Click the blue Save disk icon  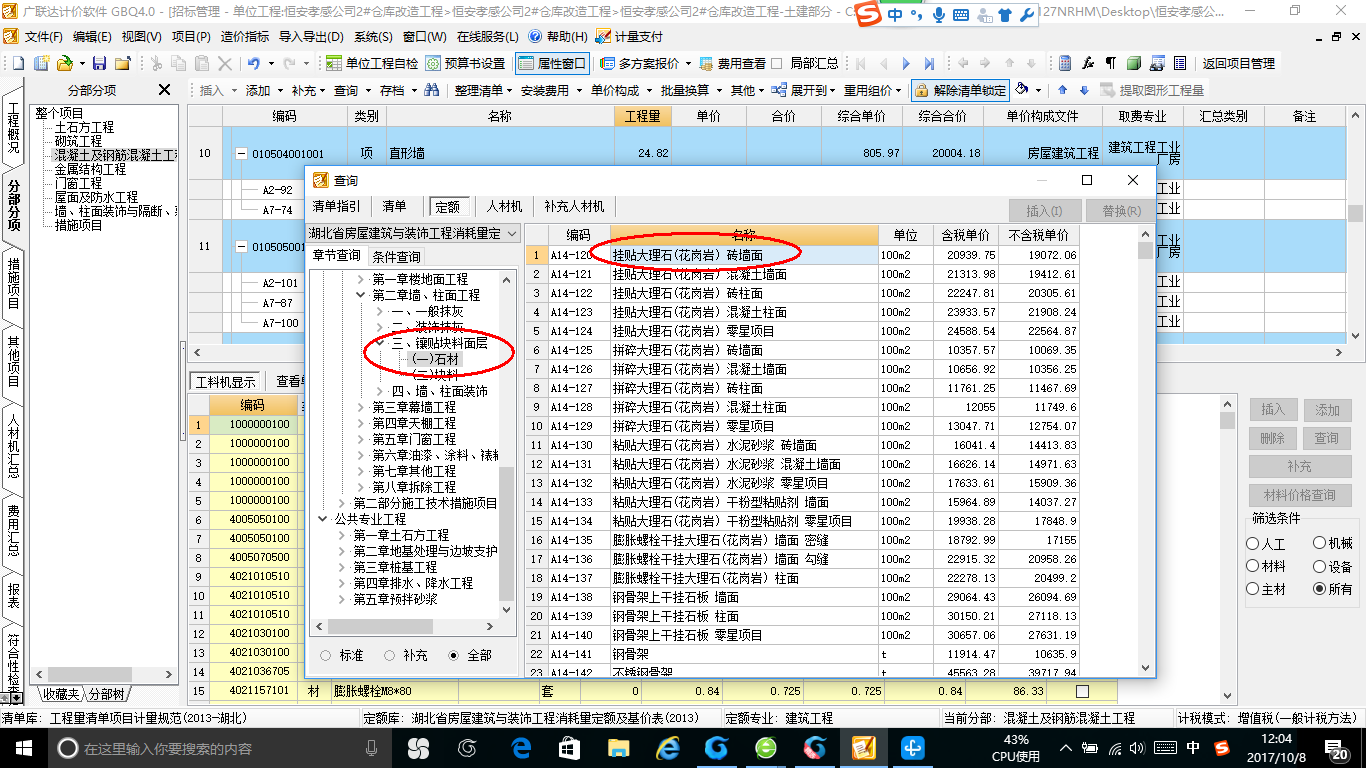coord(99,63)
